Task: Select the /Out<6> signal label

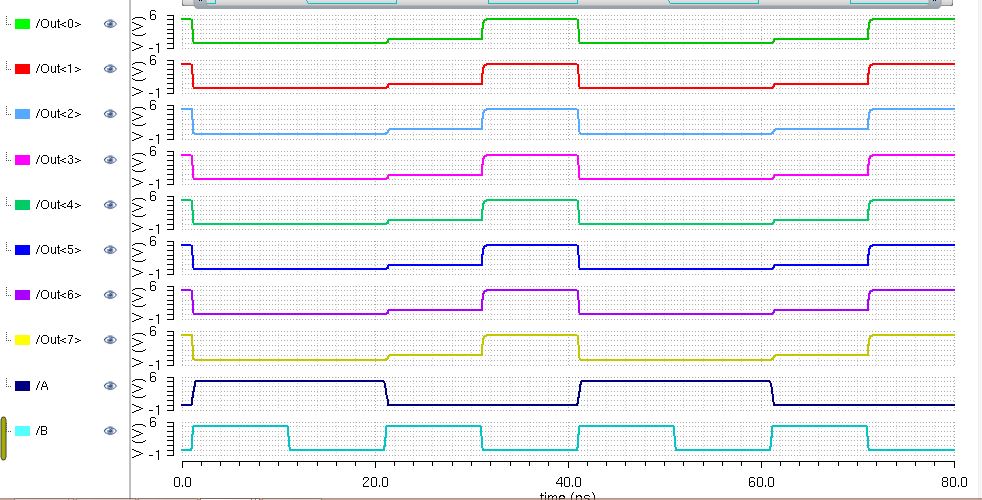Action: 58,294
